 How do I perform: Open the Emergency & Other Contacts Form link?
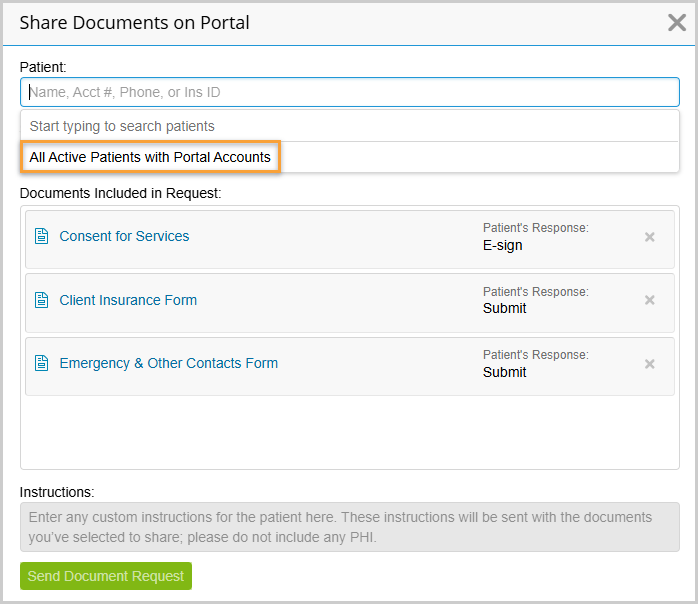pyautogui.click(x=168, y=363)
